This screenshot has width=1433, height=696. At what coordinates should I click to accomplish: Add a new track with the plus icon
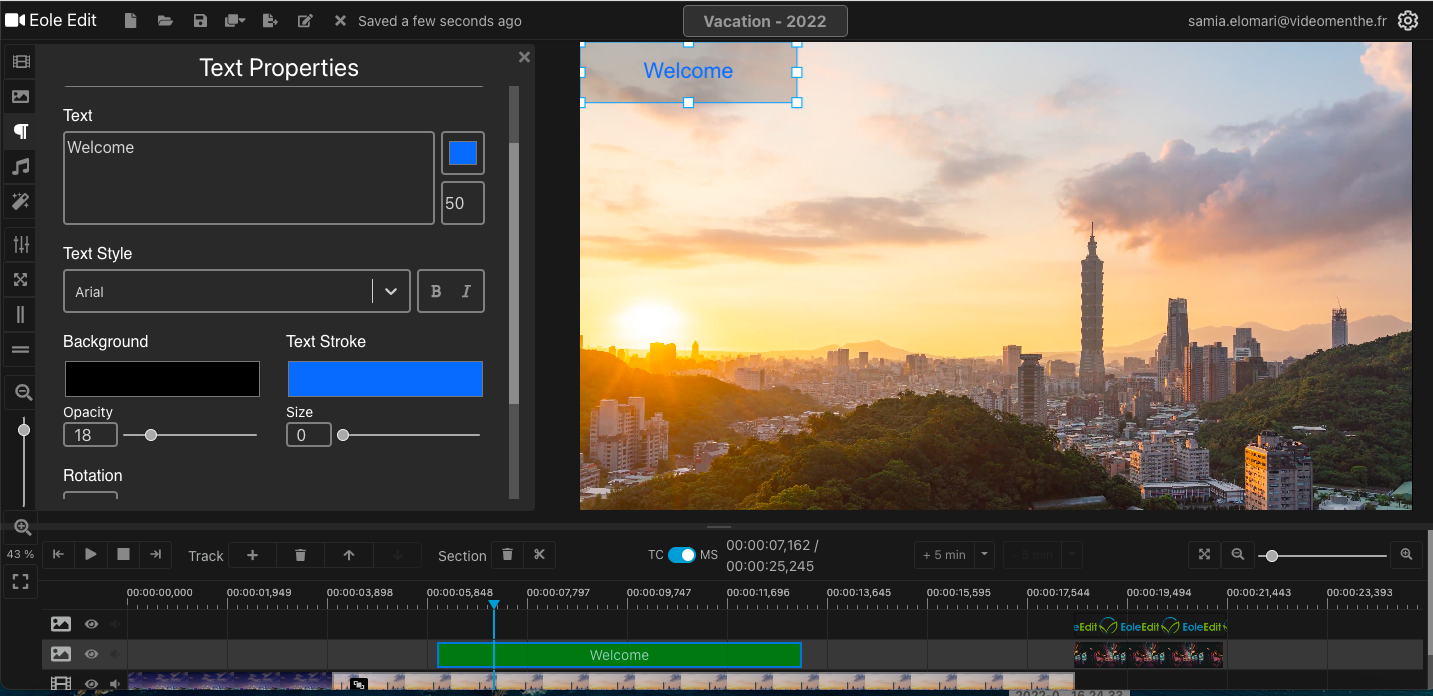pos(252,555)
